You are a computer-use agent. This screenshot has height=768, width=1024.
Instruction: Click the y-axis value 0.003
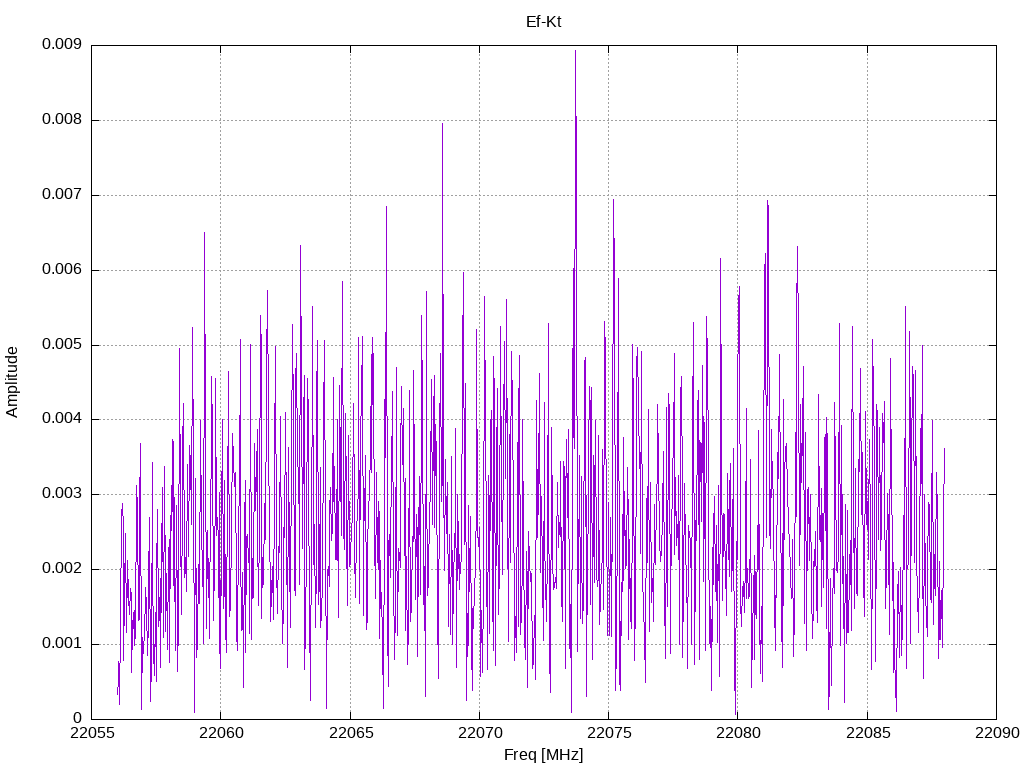click(x=62, y=494)
